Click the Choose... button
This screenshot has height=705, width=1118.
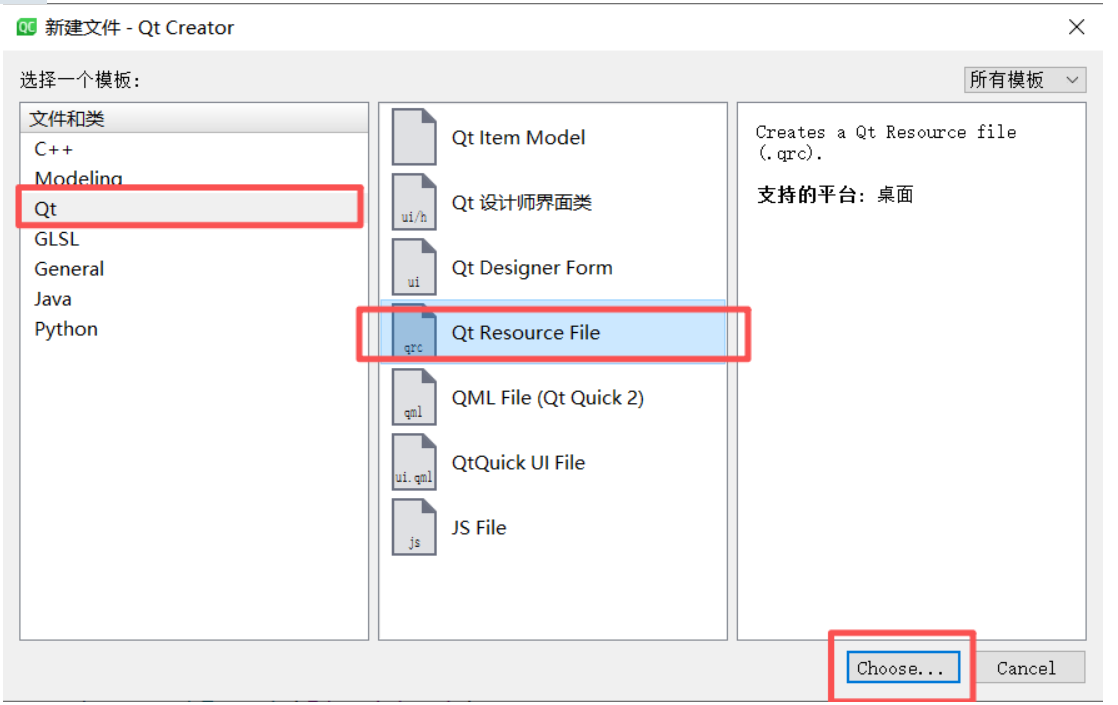click(903, 667)
